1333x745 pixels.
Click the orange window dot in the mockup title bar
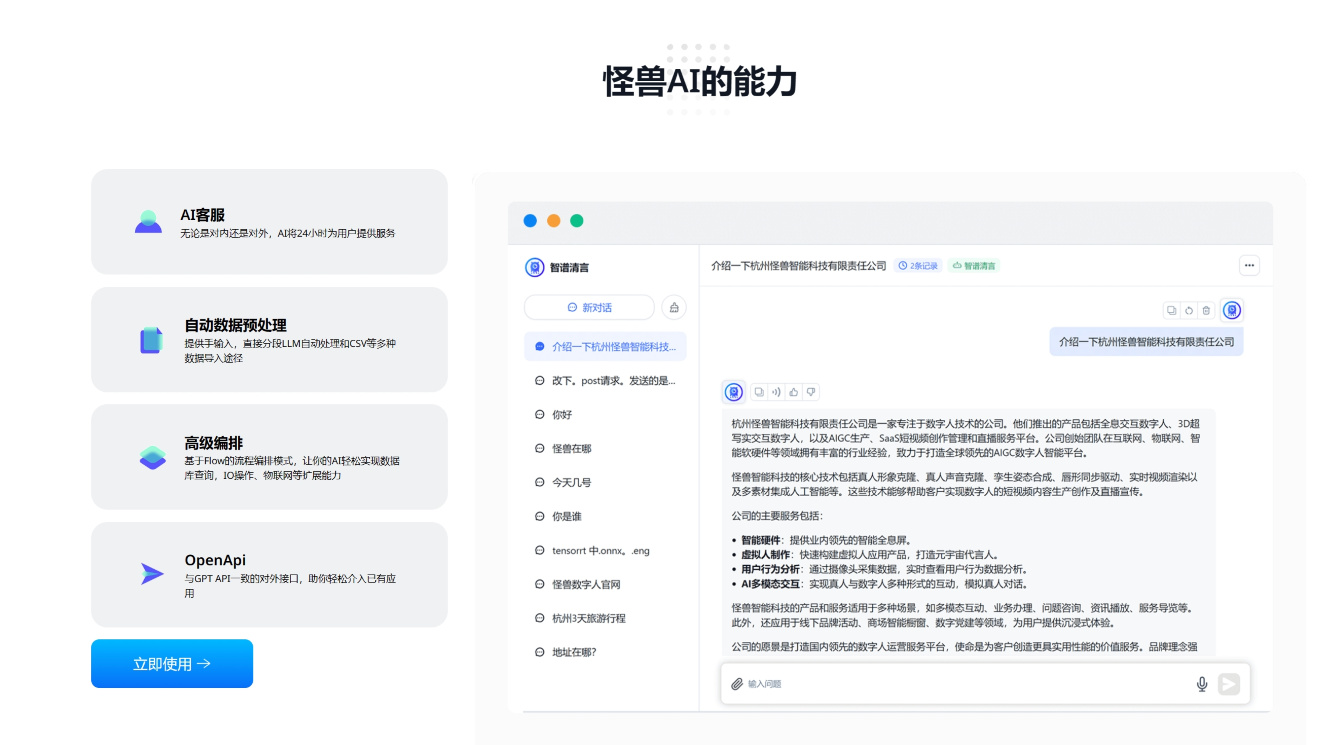click(553, 221)
